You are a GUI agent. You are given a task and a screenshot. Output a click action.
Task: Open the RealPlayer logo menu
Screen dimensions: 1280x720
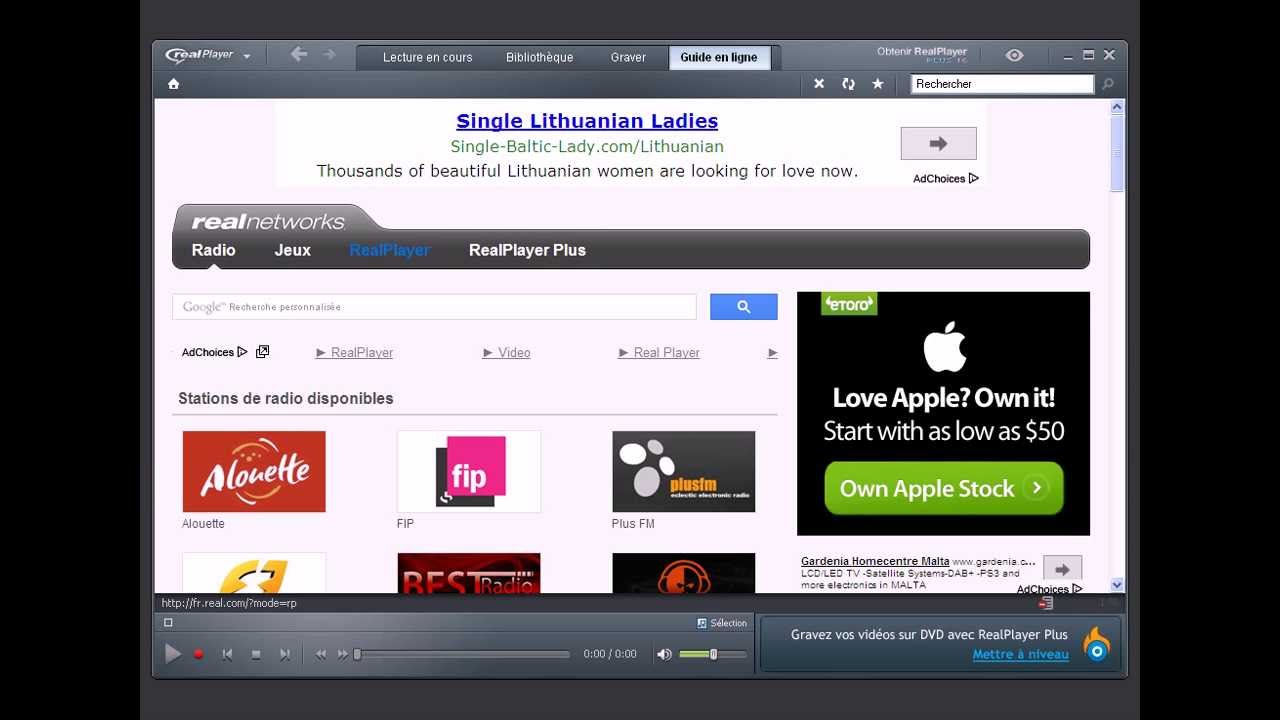click(208, 56)
